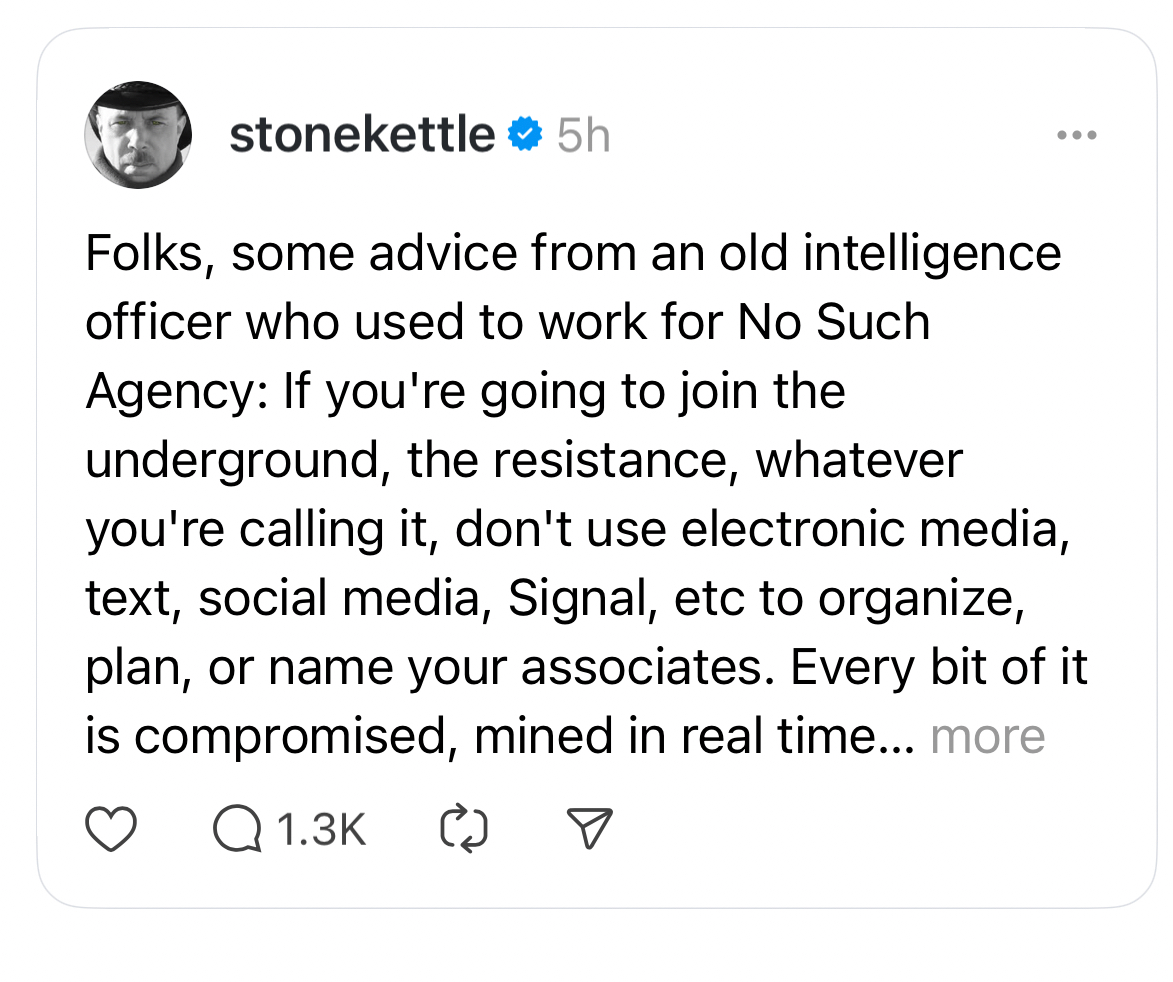Click the blue verified badge beside stonekettle
Viewport: 1173px width, 982px height.
524,133
